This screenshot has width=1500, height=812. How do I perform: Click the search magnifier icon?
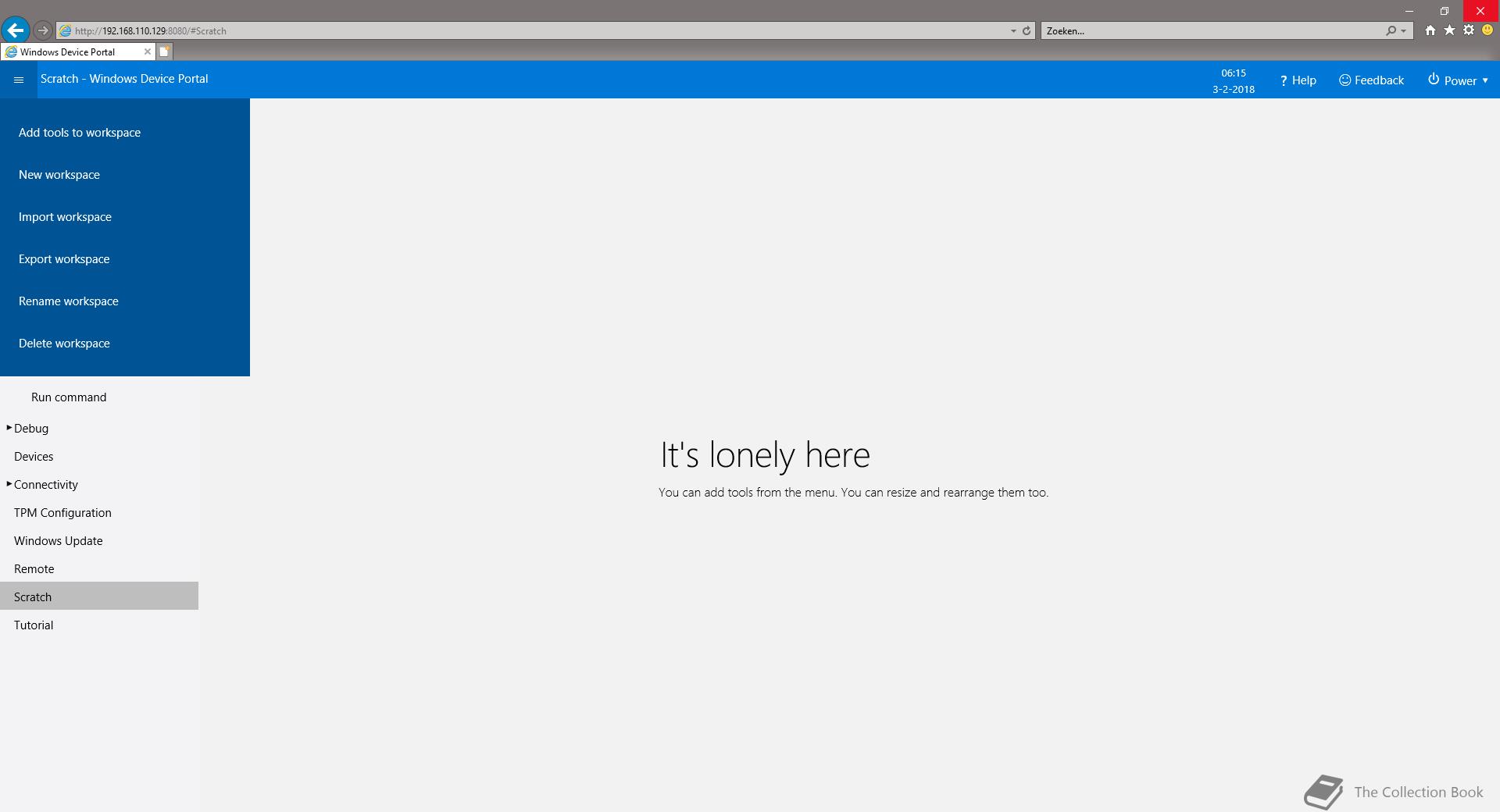point(1391,30)
